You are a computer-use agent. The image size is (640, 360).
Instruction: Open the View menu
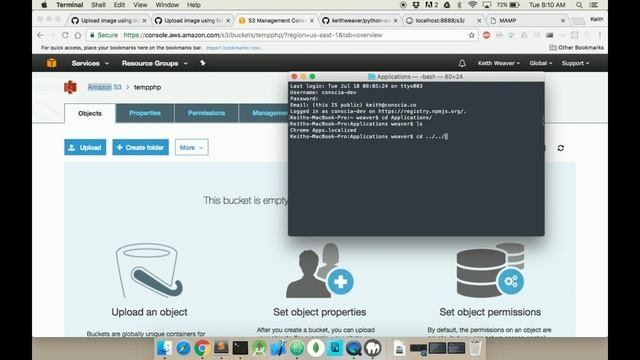coord(140,5)
